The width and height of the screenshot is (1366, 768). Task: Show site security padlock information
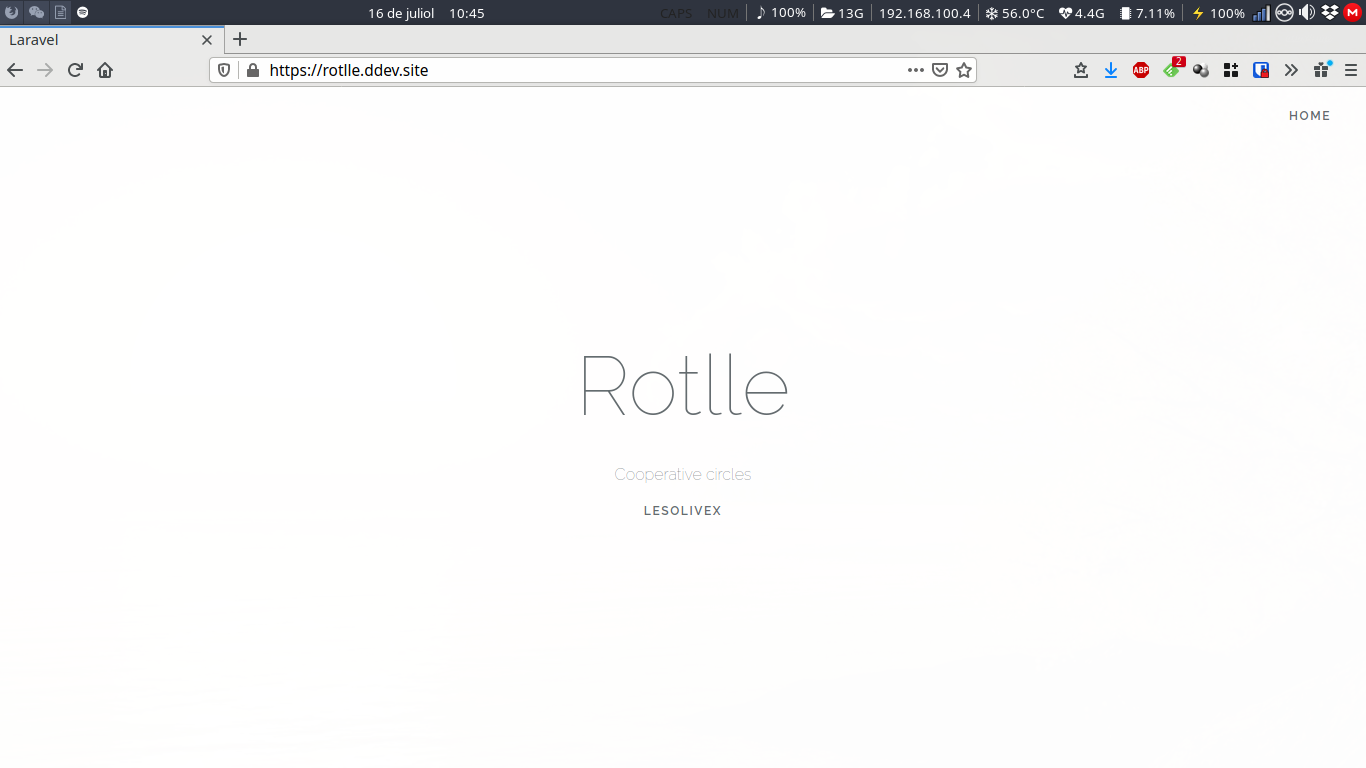(x=252, y=70)
